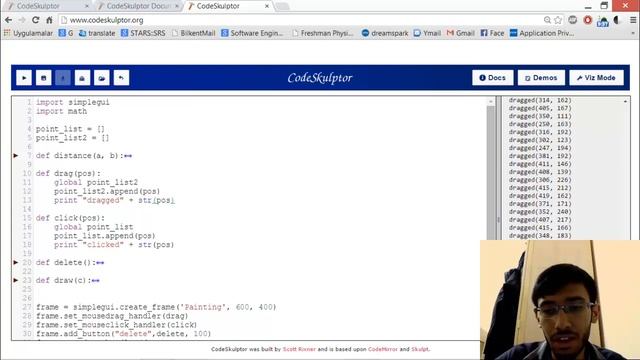The height and width of the screenshot is (360, 640).
Task: Open the Application Priv... bookmark
Action: [542, 33]
